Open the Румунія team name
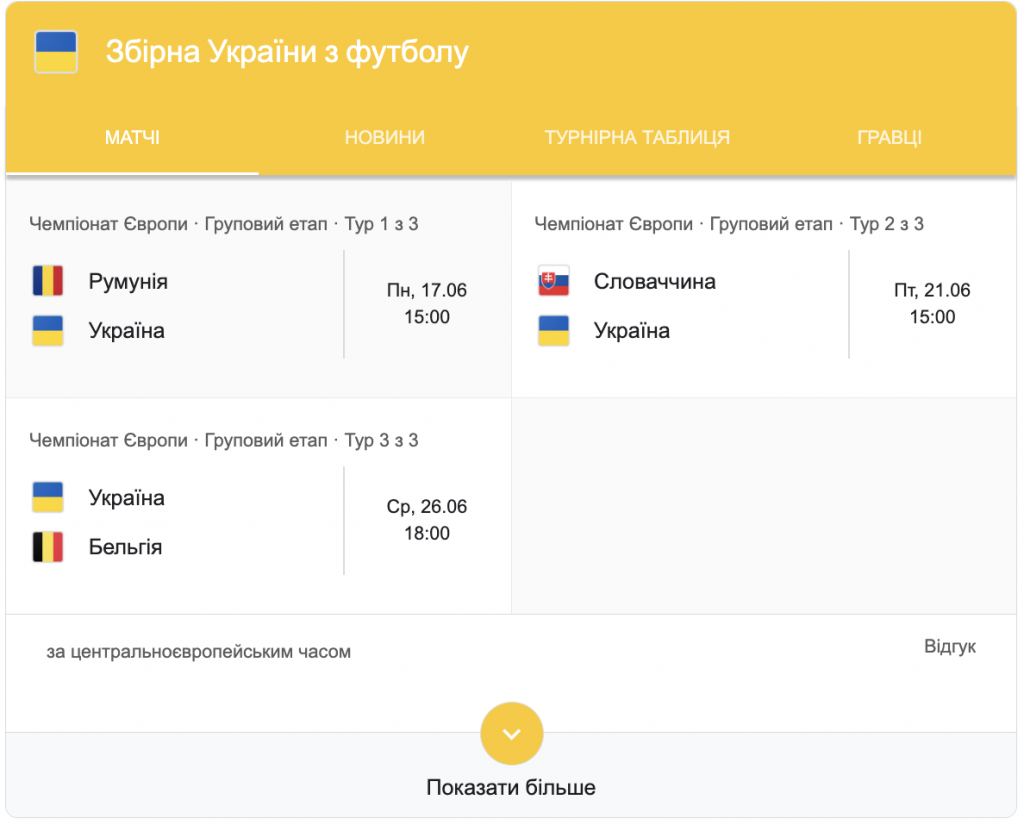Screen dimensions: 1024x831 128,281
